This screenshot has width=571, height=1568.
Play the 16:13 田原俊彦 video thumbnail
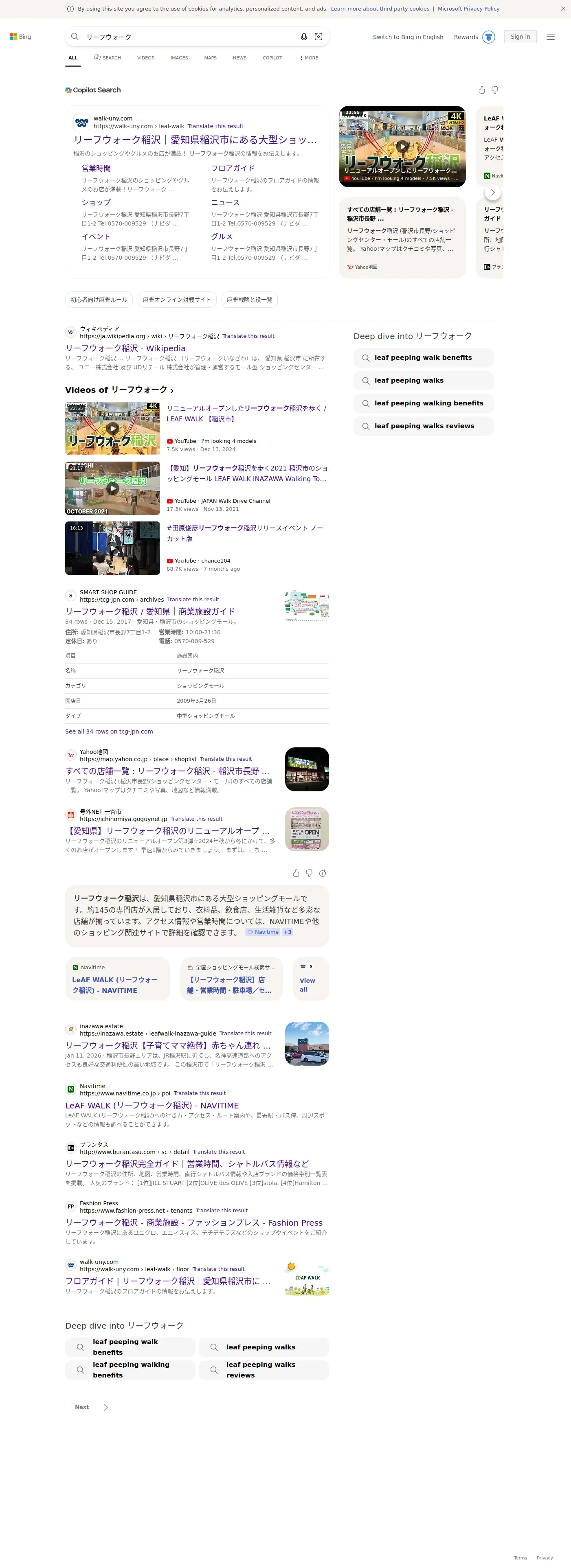click(x=113, y=548)
